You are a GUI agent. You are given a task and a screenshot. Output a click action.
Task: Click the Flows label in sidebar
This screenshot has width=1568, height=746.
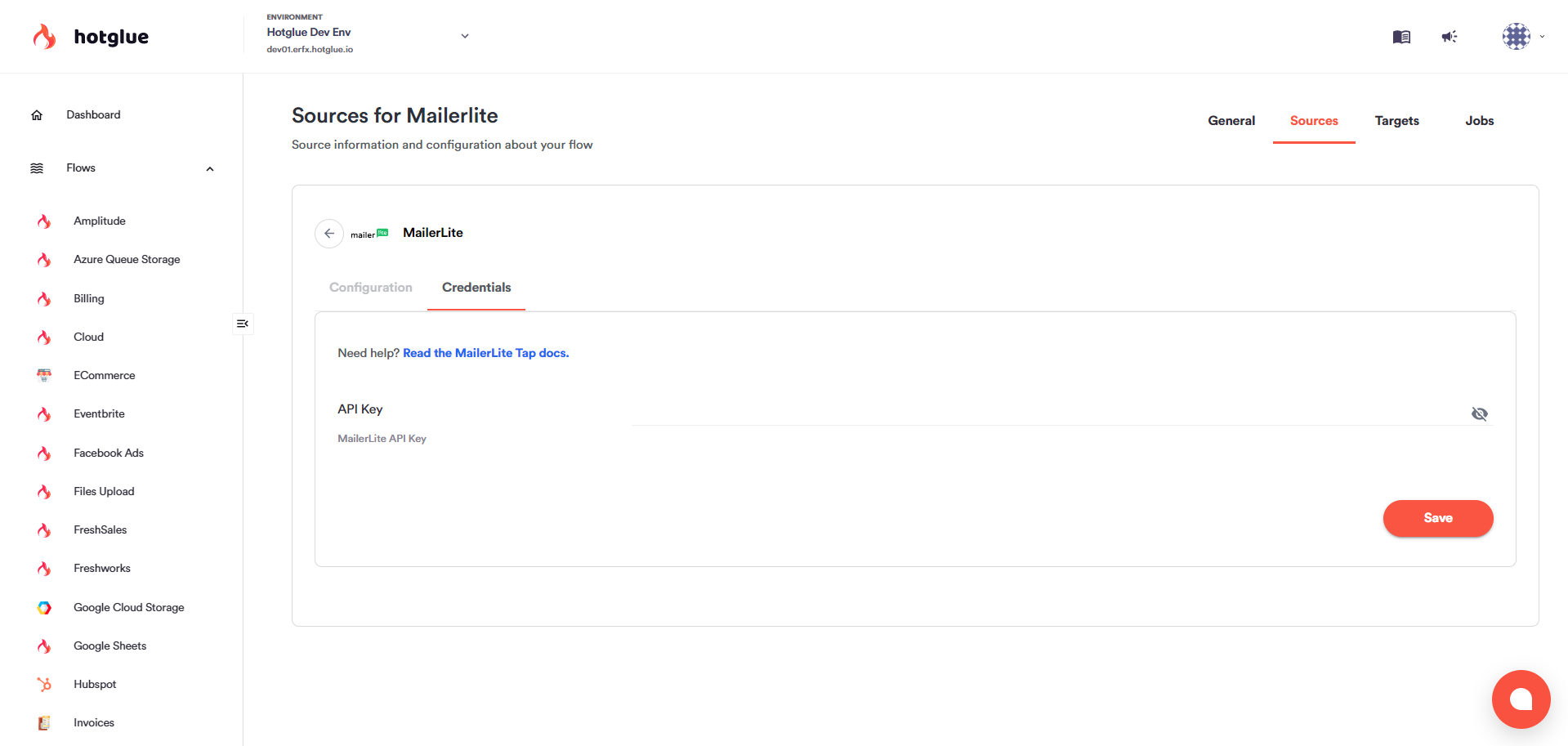(81, 168)
